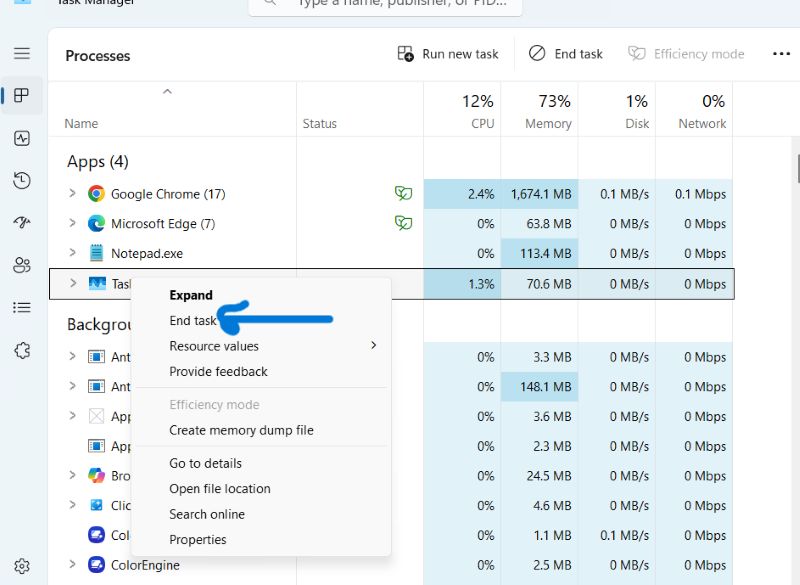Click the Col process icon above ColorEngine
Screen dimensions: 800x585
click(x=96, y=535)
